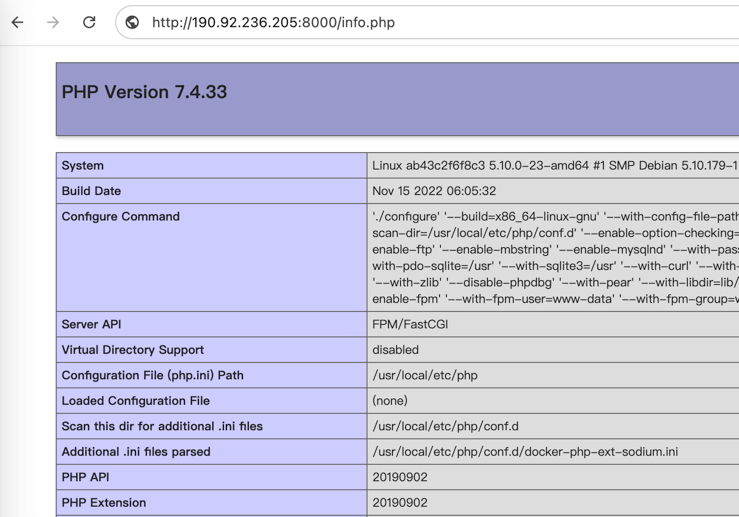Select '/usr/local/etc/php' path value
The height and width of the screenshot is (517, 739).
[x=425, y=375]
